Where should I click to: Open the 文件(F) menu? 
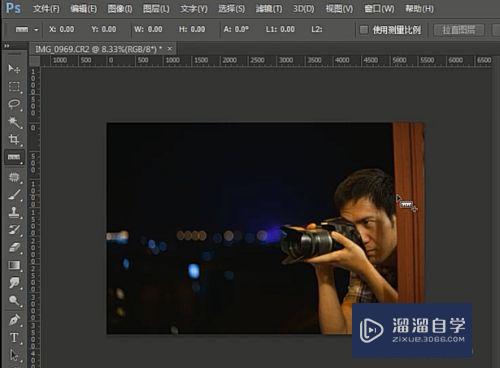point(46,9)
